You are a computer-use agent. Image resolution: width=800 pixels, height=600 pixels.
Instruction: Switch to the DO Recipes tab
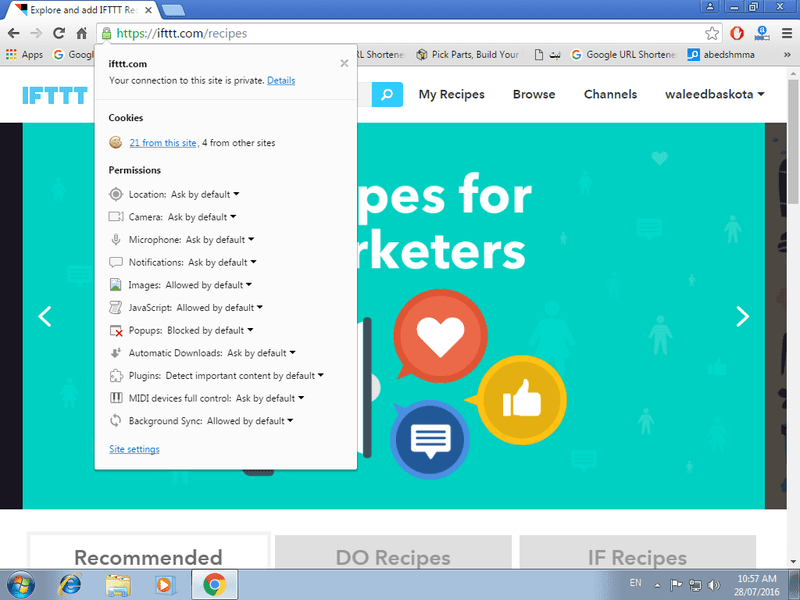tap(393, 552)
